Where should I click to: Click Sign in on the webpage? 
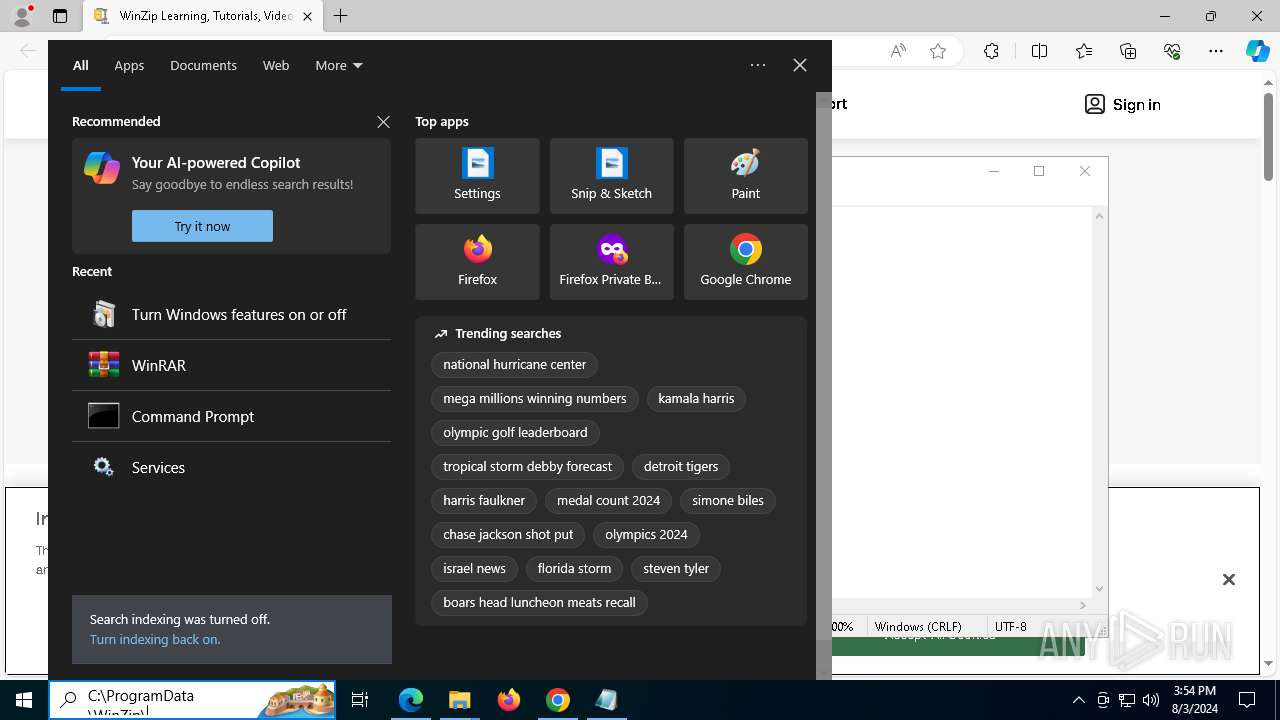(1123, 104)
